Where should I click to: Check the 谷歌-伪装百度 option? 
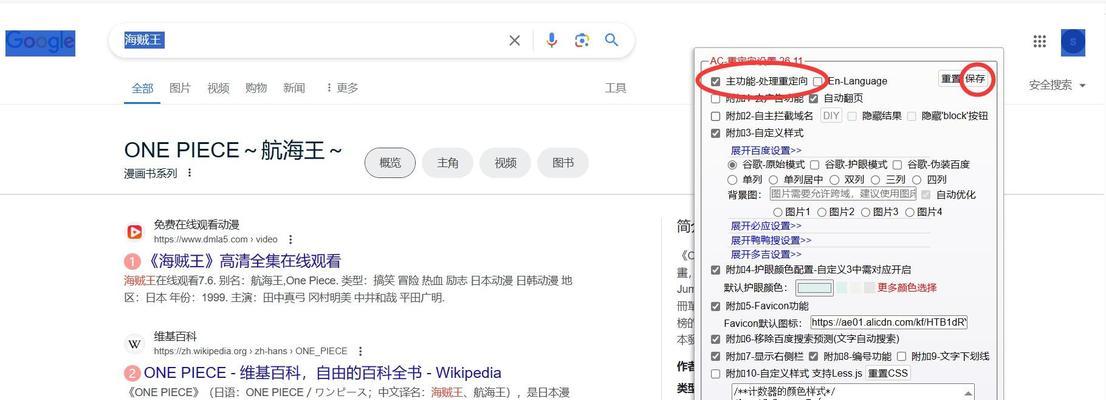coord(897,164)
